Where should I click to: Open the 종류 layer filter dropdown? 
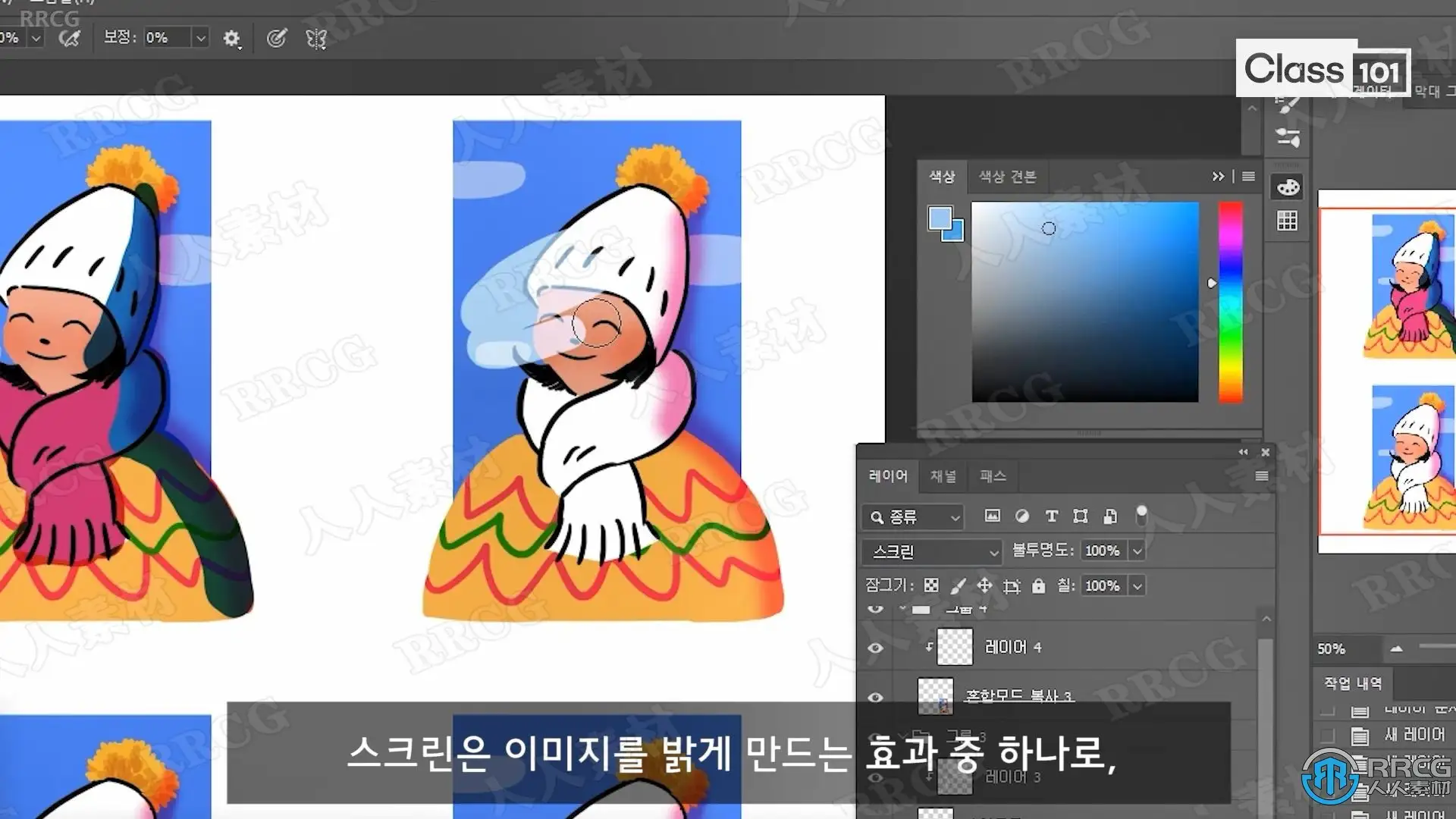tap(913, 517)
